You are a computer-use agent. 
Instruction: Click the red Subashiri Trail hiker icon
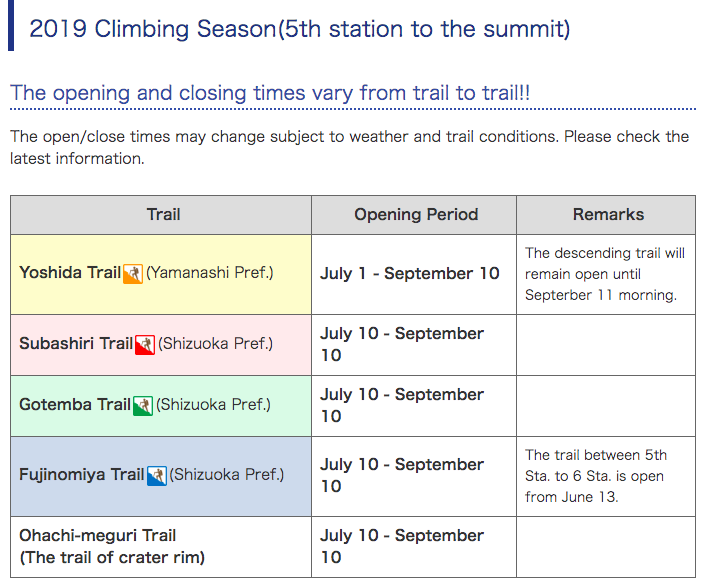(145, 344)
